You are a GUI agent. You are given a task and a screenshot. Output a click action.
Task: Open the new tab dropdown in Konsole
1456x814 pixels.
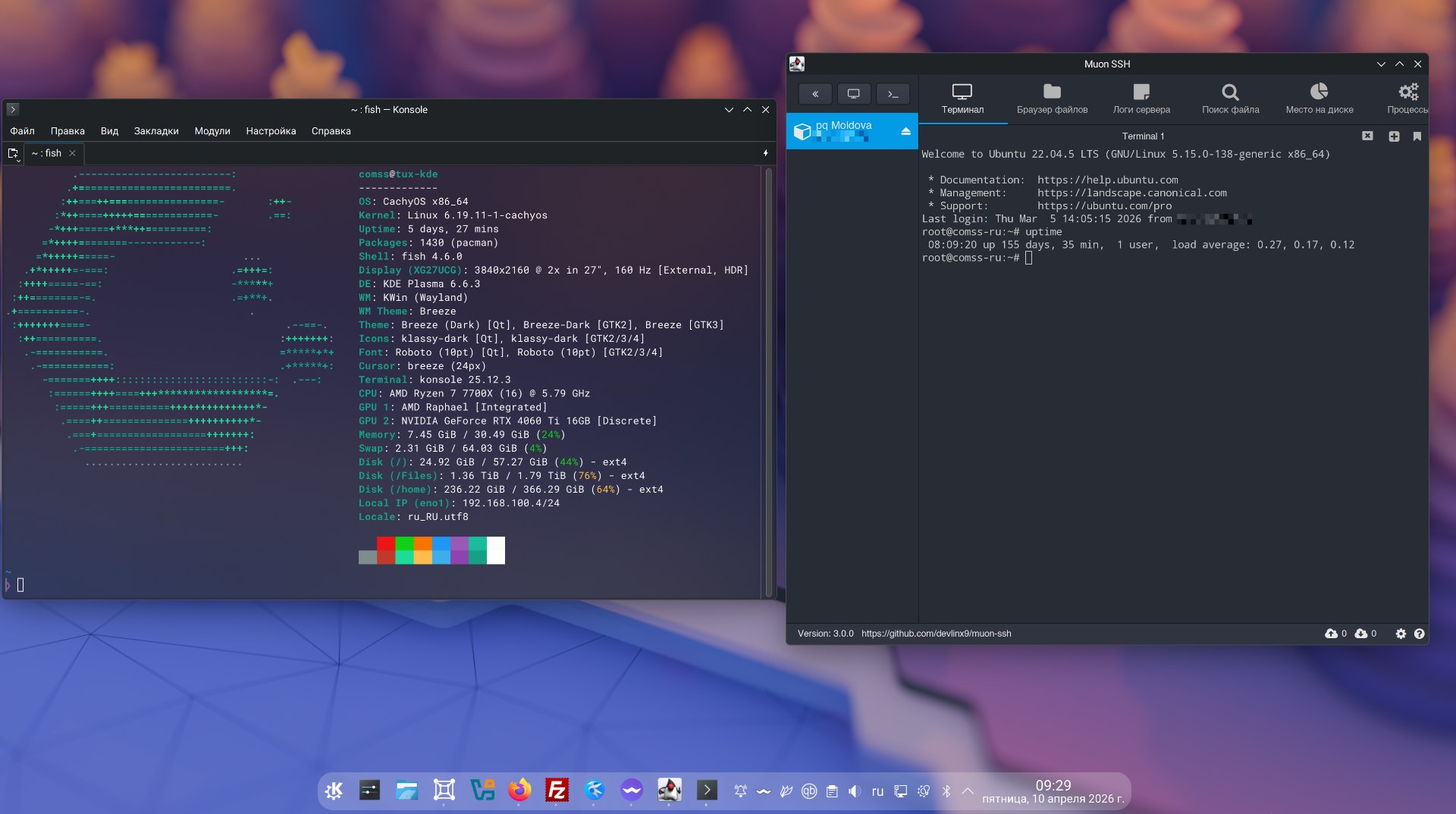coord(14,154)
